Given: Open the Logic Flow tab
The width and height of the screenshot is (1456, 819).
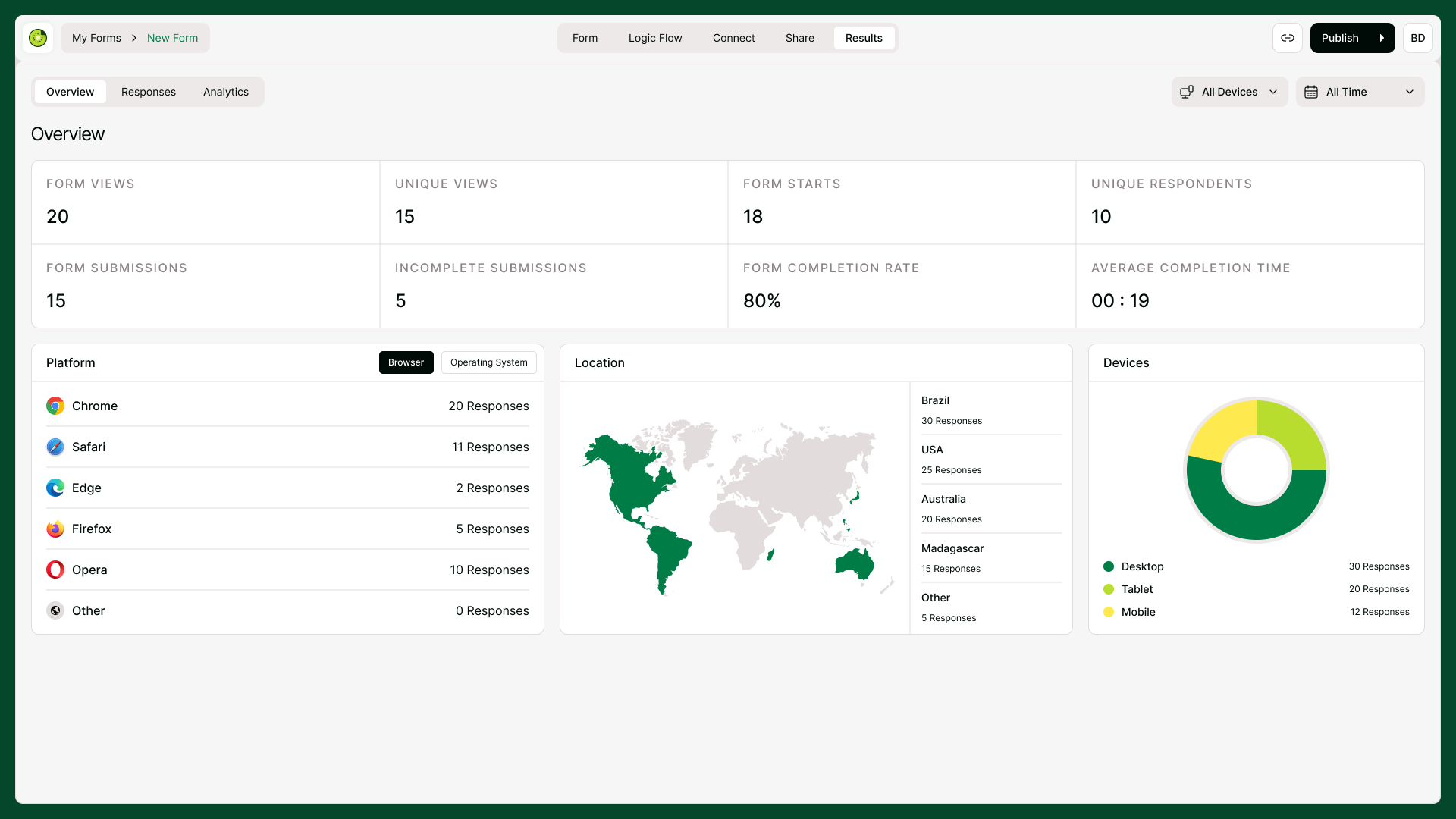Looking at the screenshot, I should 655,38.
